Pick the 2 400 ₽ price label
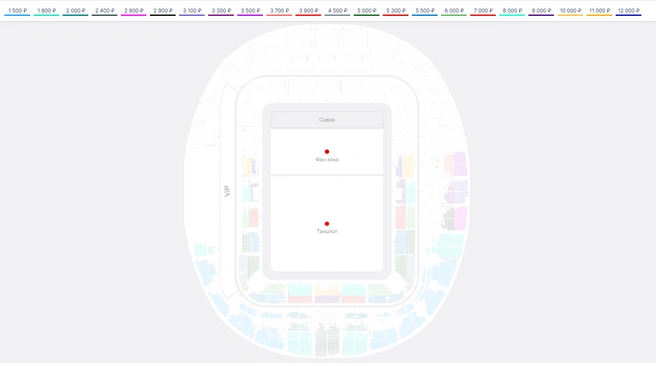This screenshot has width=656, height=366. (105, 10)
